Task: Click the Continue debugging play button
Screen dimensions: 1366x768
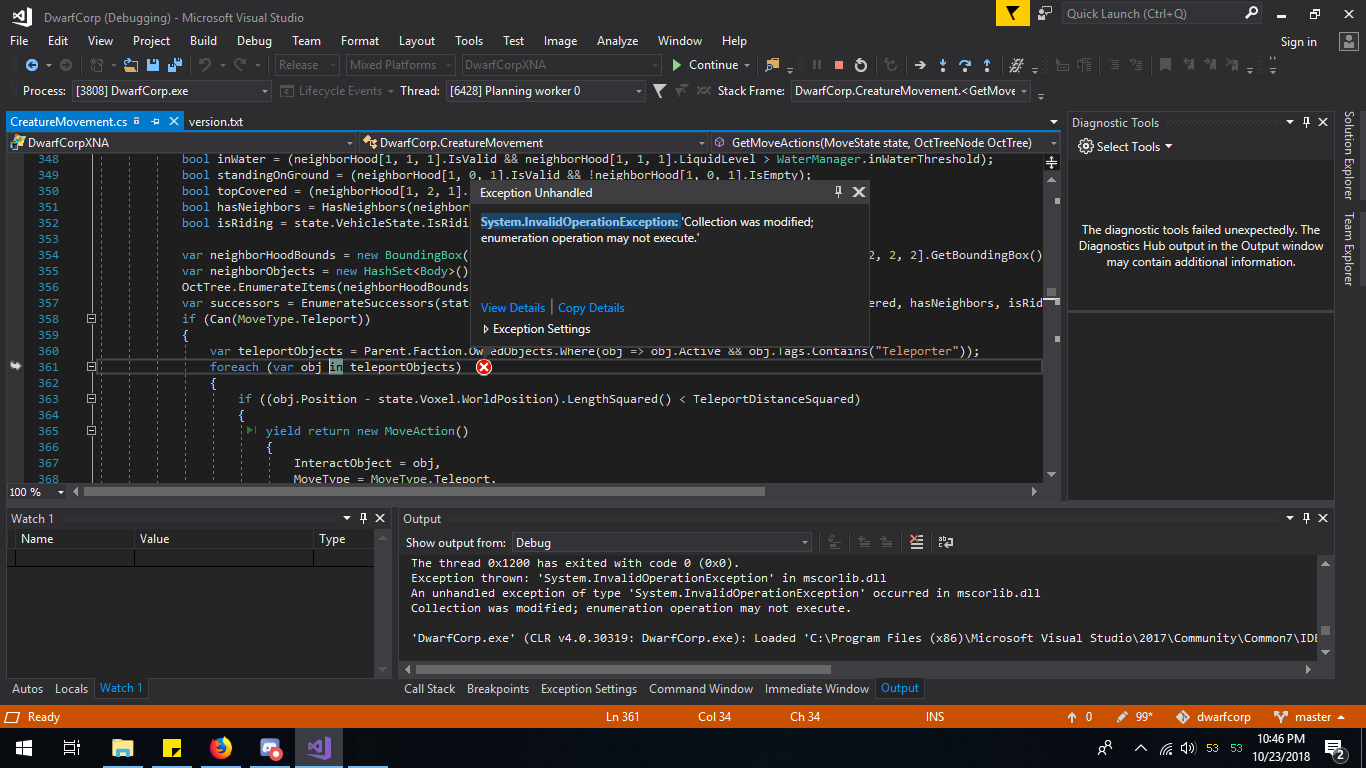Action: (x=705, y=65)
